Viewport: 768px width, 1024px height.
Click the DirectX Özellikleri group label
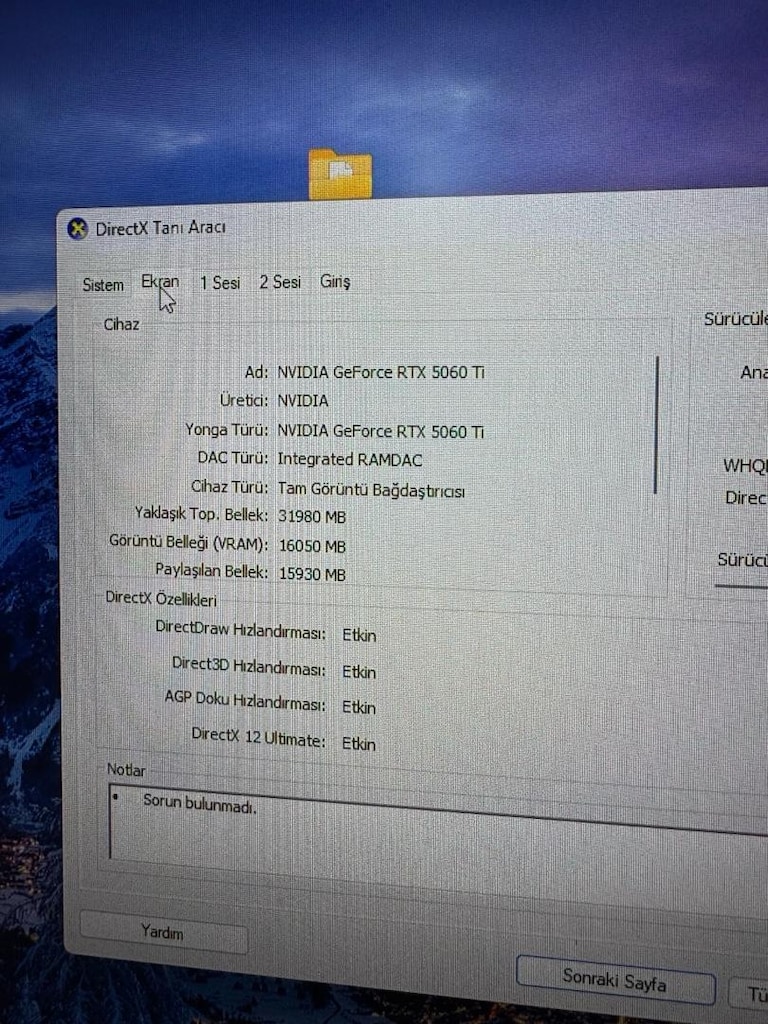(161, 598)
